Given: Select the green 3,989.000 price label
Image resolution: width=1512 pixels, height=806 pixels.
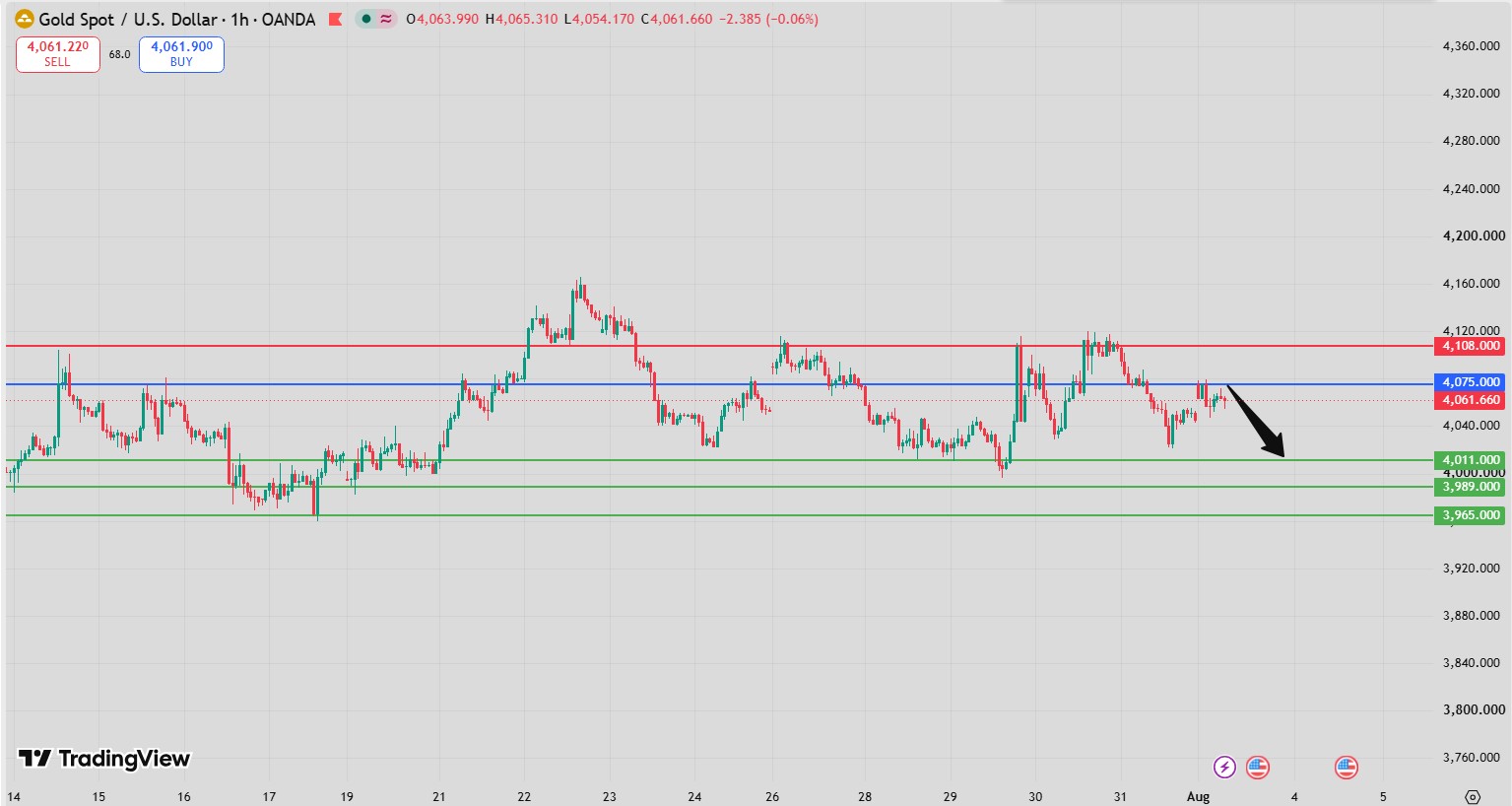Looking at the screenshot, I should coord(1471,487).
